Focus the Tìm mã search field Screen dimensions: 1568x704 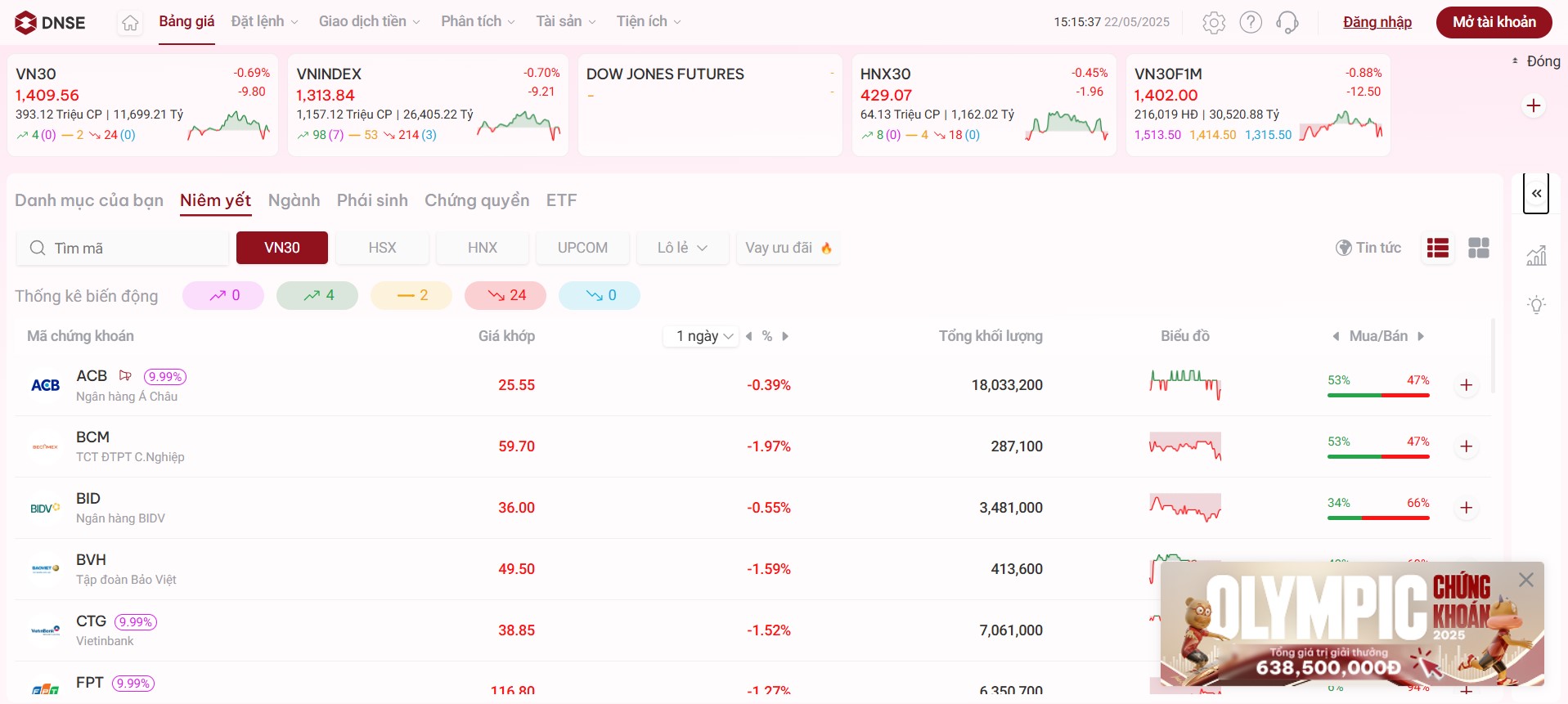click(x=123, y=248)
